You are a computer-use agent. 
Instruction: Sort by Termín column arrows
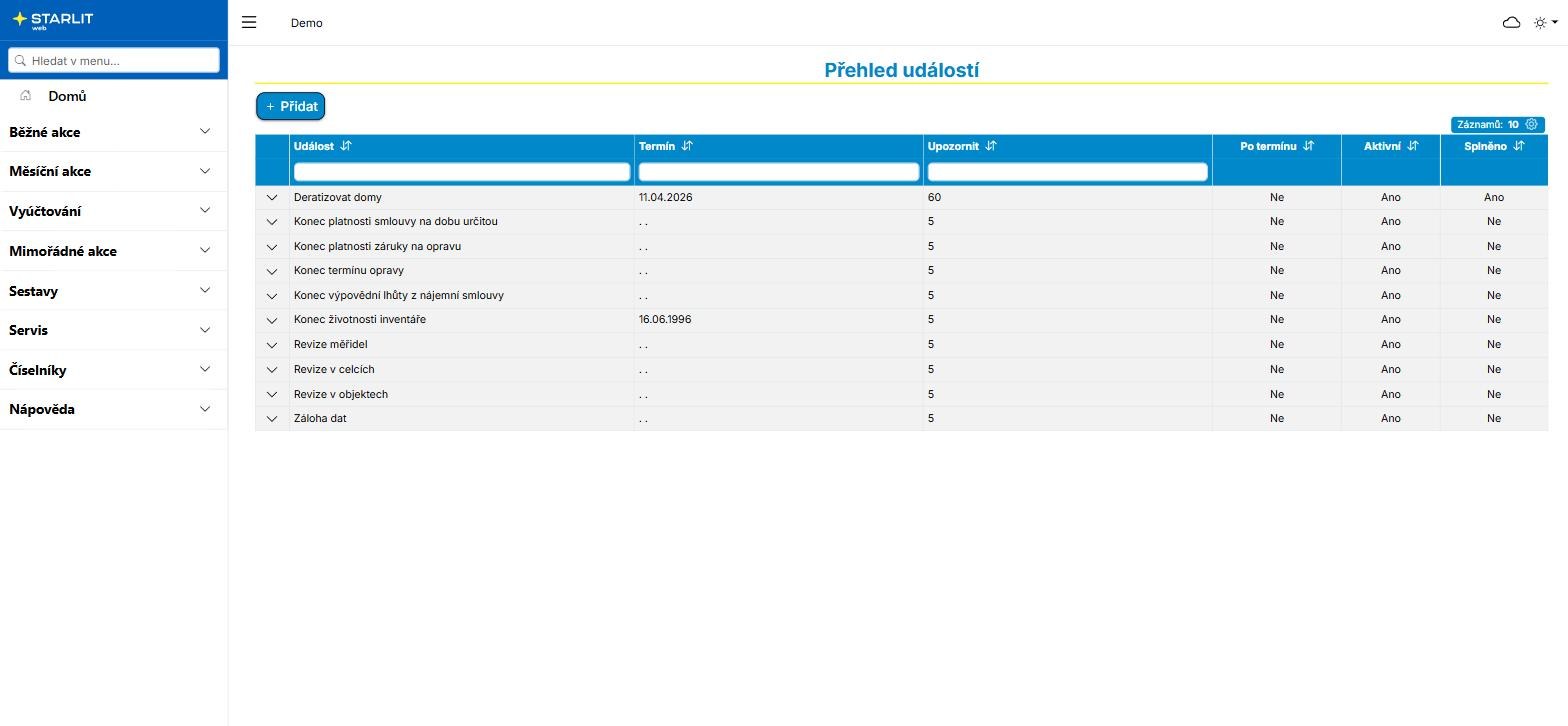point(687,146)
